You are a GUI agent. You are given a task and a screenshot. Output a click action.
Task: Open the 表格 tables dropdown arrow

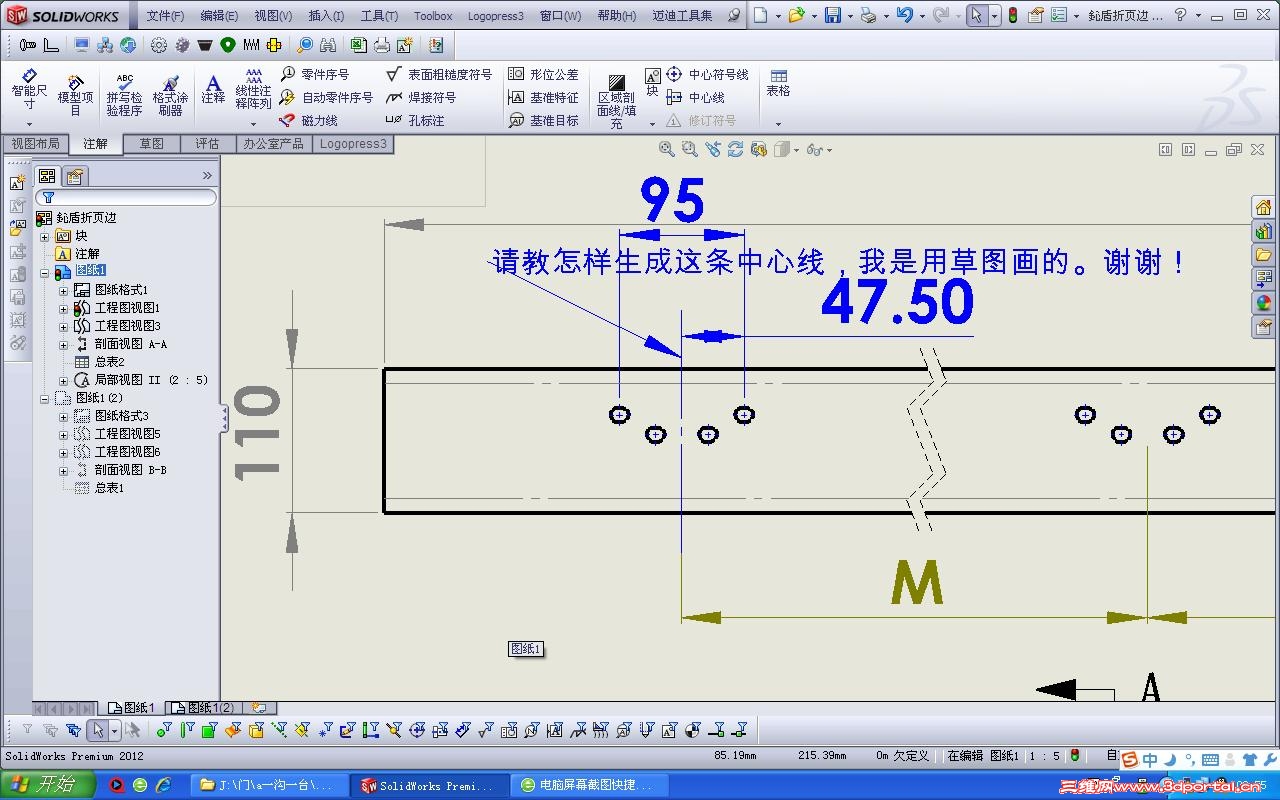[778, 124]
